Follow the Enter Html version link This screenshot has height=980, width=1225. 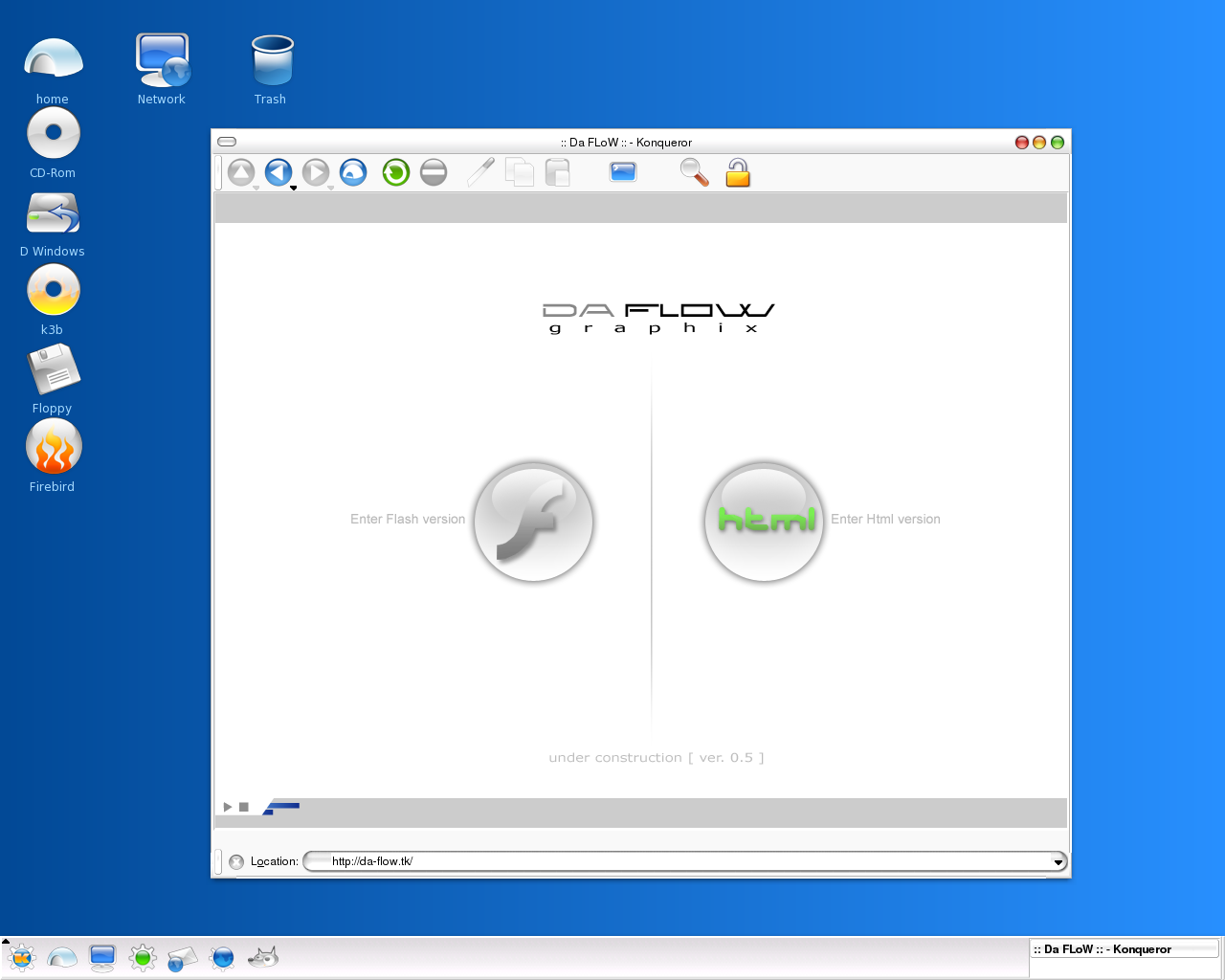(x=885, y=519)
